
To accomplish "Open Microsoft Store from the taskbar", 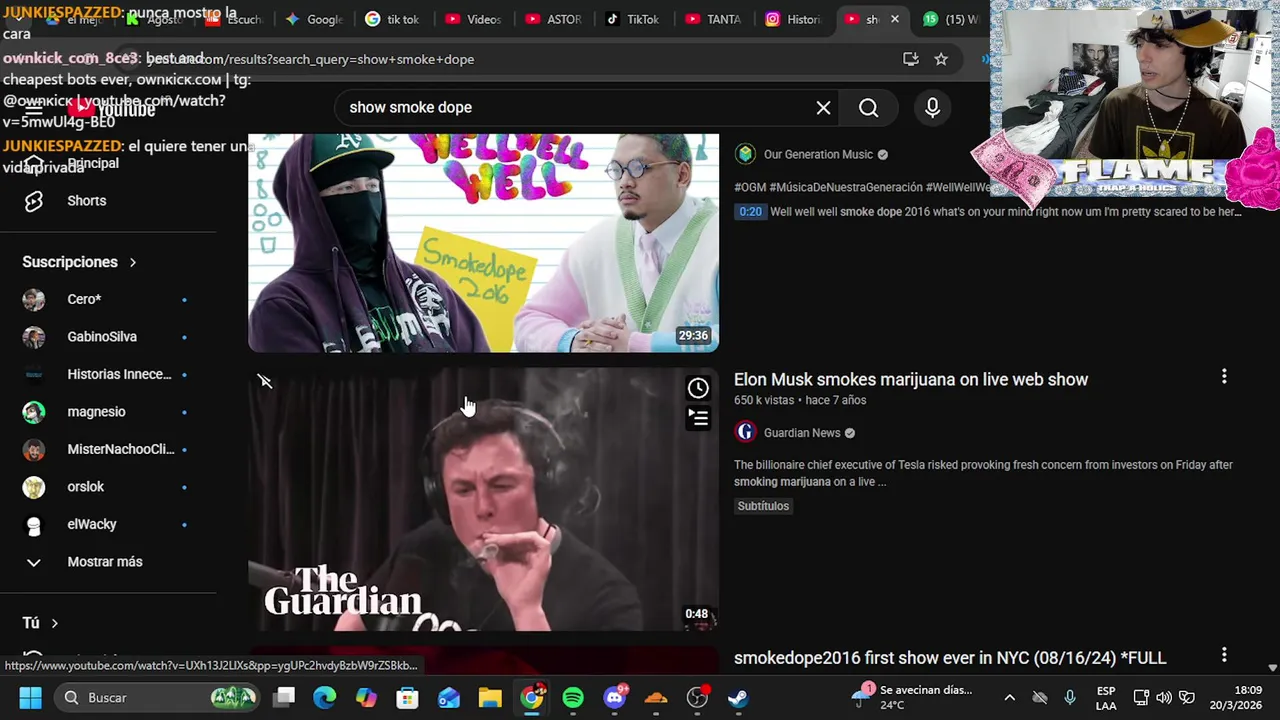I will tap(407, 697).
